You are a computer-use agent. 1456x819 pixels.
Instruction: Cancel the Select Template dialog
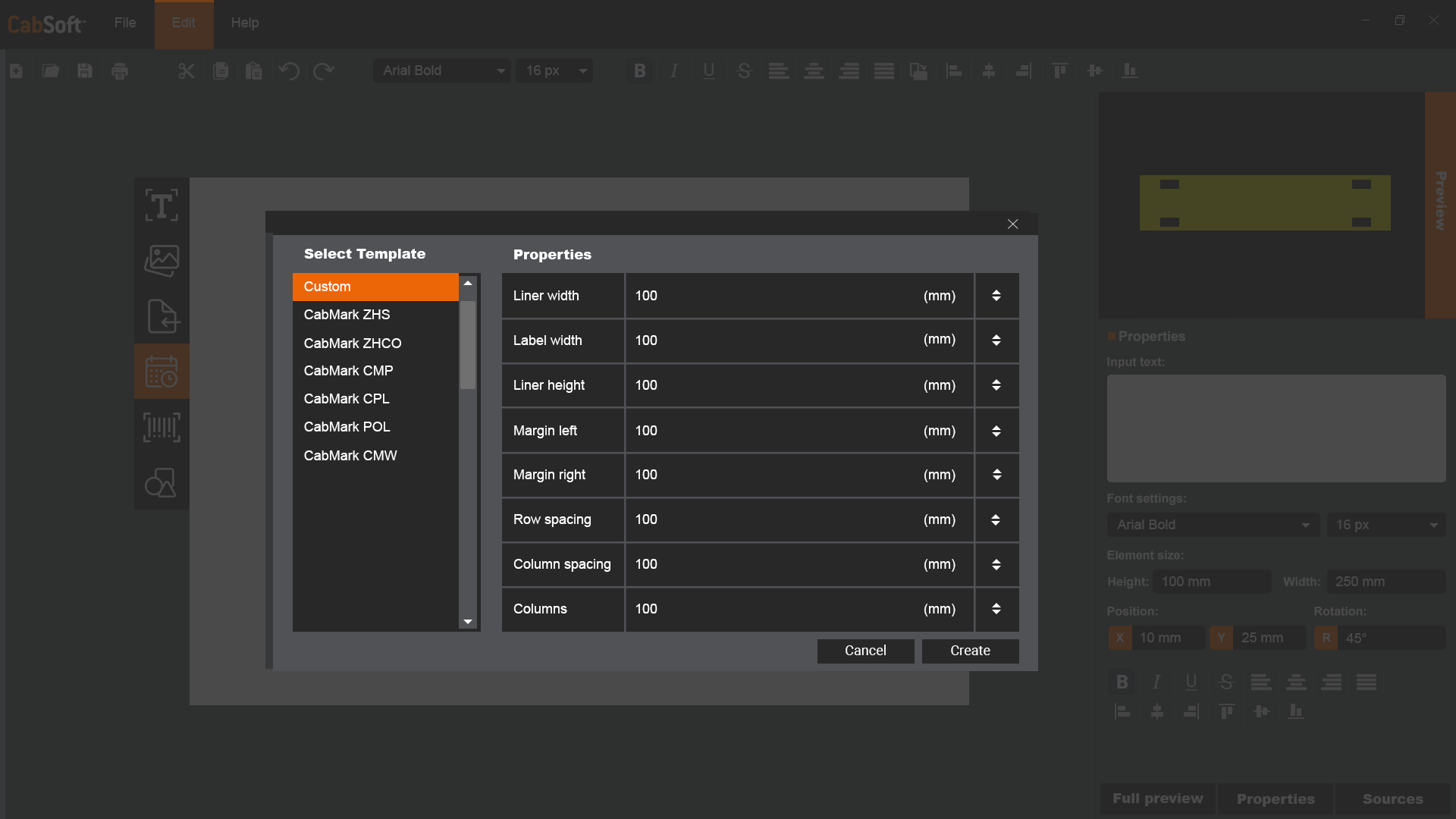coord(865,651)
